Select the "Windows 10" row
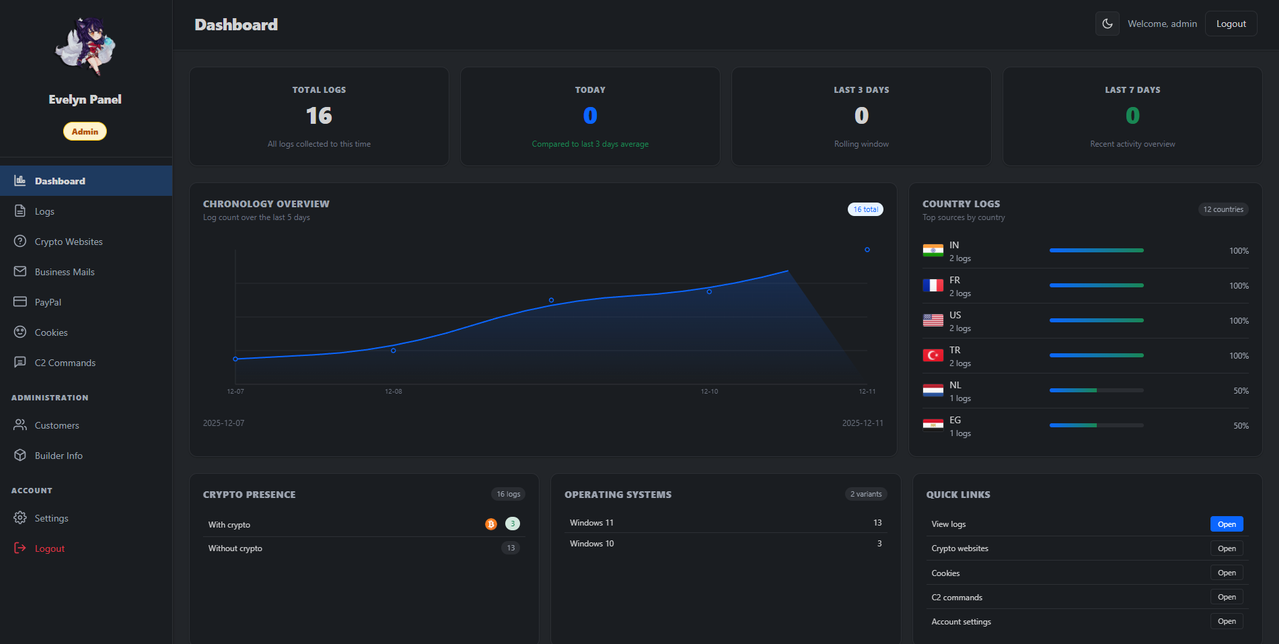The height and width of the screenshot is (644, 1279). (x=726, y=544)
